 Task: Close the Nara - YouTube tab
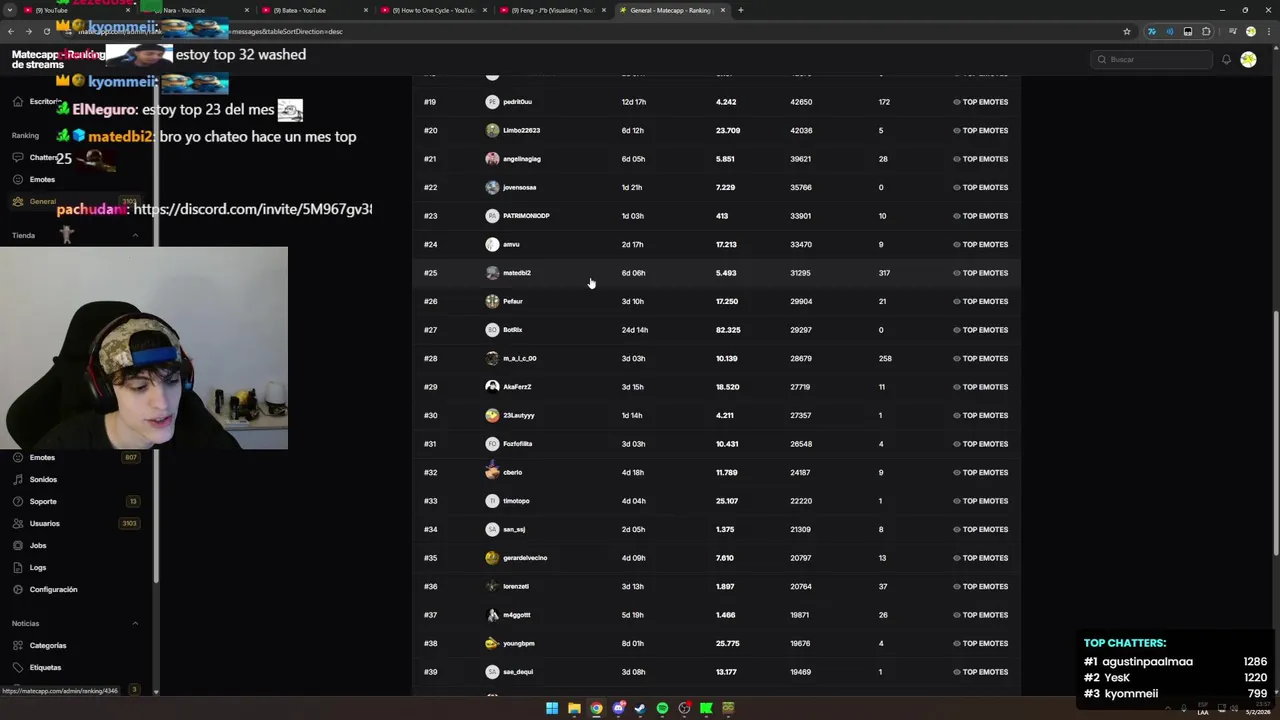pyautogui.click(x=247, y=10)
